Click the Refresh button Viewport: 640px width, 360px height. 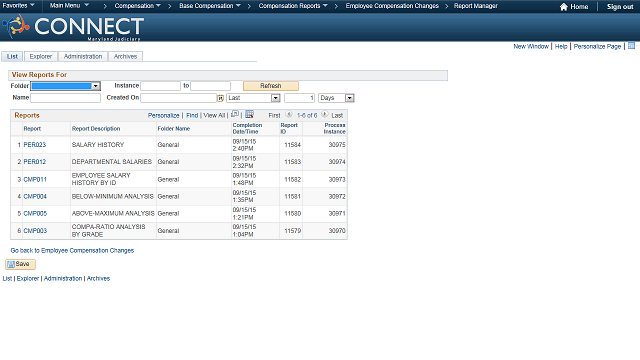[x=271, y=86]
